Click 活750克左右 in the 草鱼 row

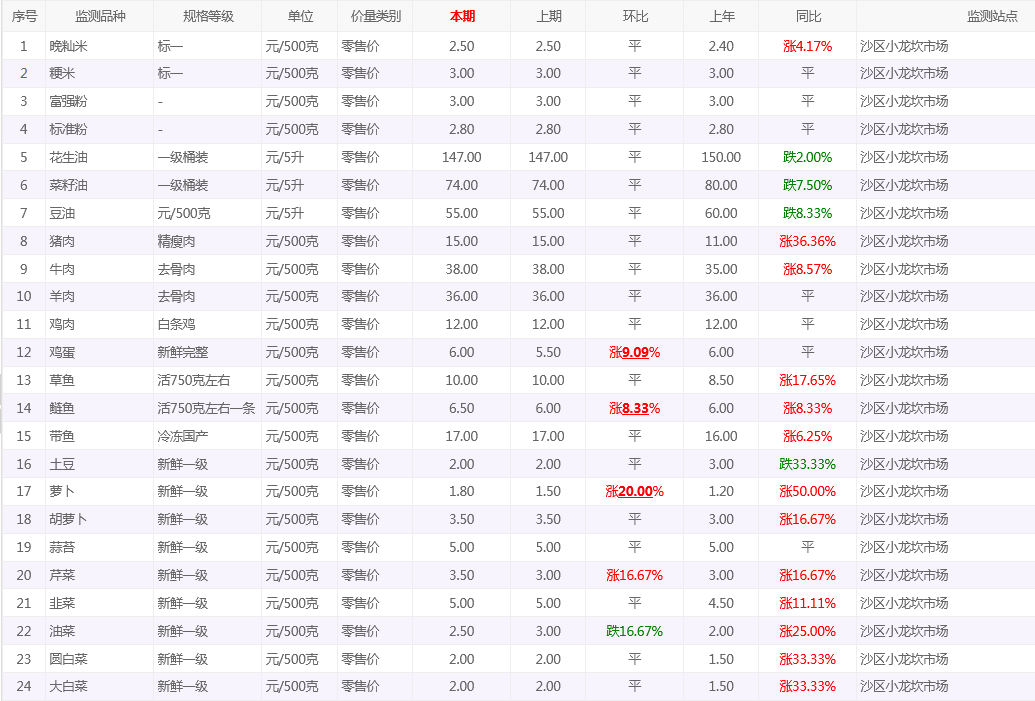point(194,380)
